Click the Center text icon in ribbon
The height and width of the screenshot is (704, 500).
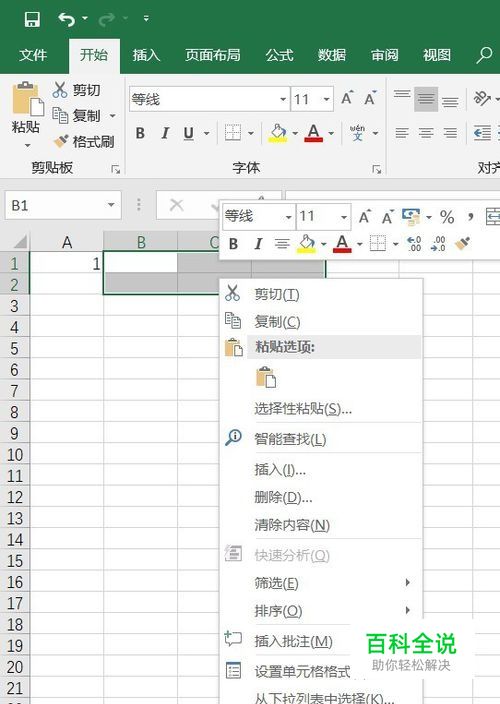(426, 133)
